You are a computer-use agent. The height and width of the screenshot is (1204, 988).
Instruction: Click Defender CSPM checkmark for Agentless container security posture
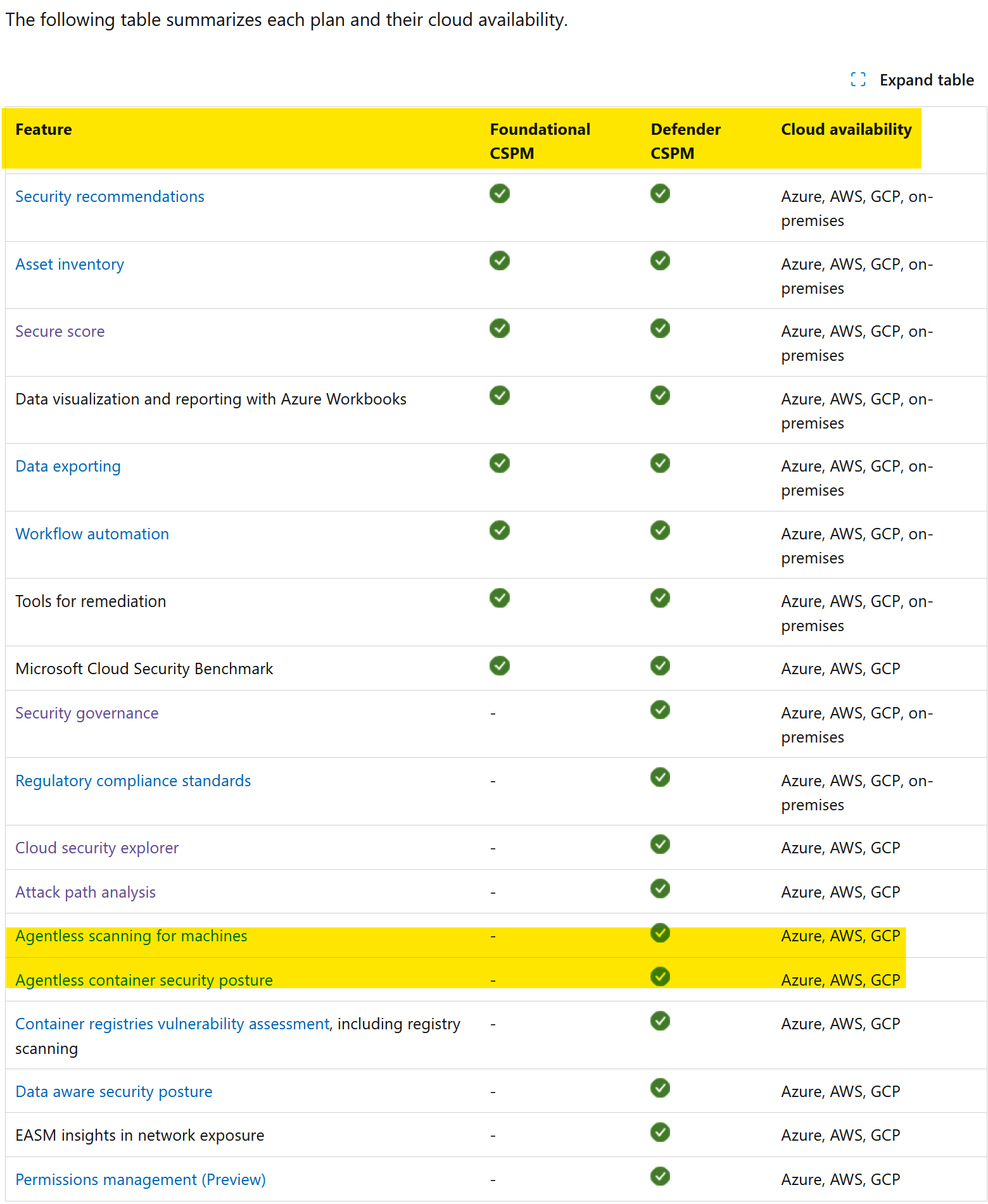660,977
